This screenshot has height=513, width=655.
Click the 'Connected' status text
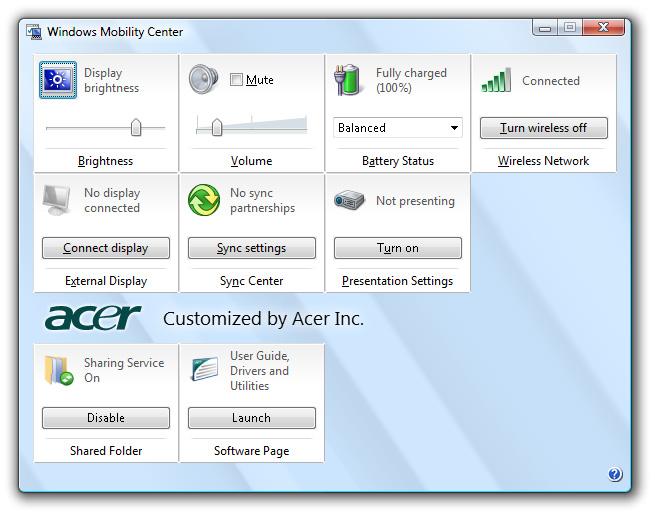pos(551,81)
